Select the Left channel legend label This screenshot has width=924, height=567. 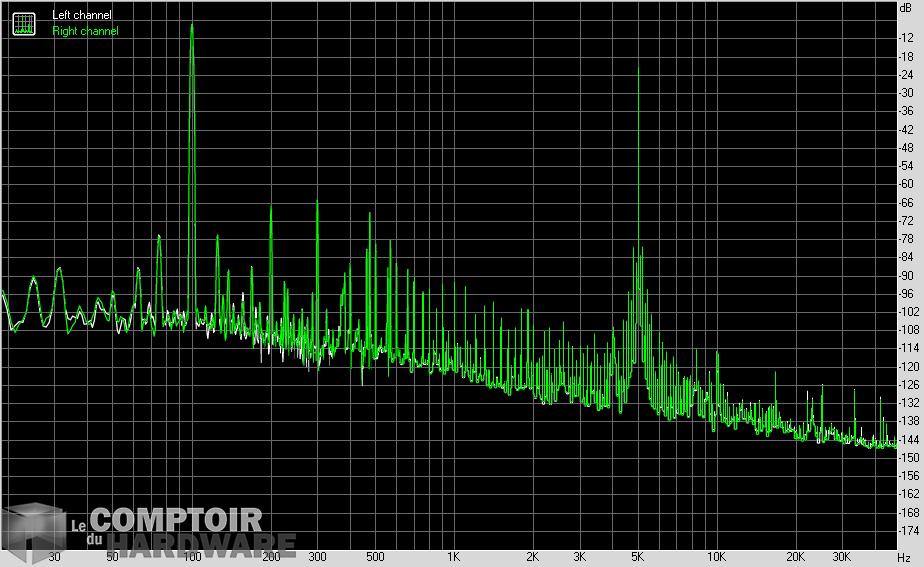82,15
